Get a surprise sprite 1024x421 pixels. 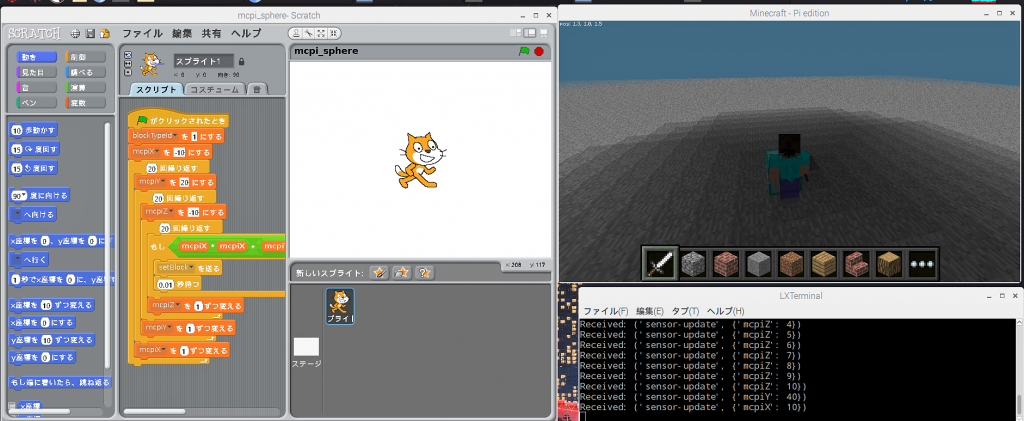pos(424,273)
